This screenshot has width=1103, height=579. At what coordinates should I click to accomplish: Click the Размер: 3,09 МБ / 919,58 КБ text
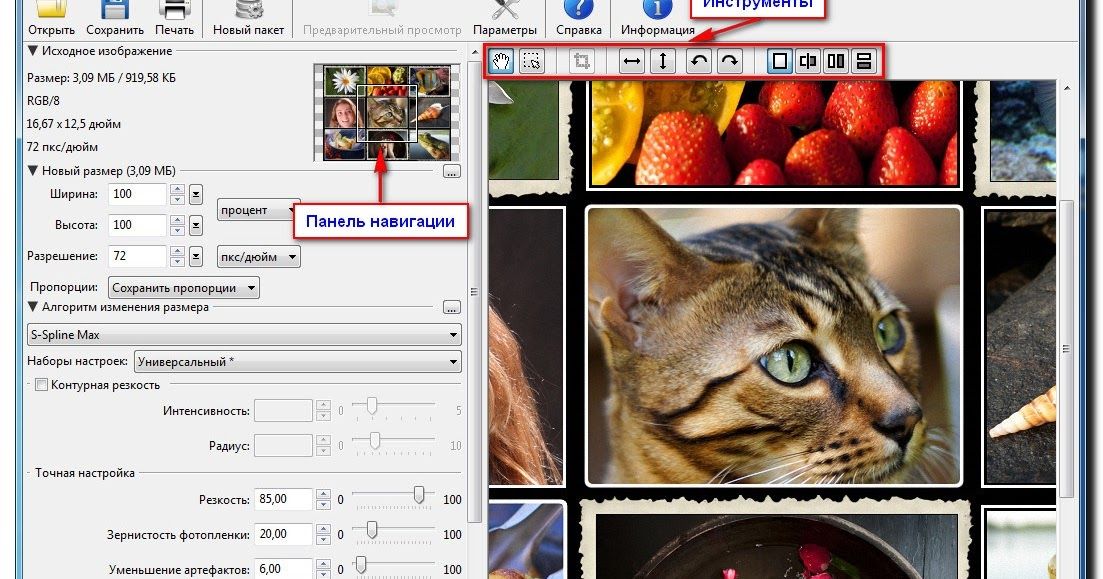101,78
